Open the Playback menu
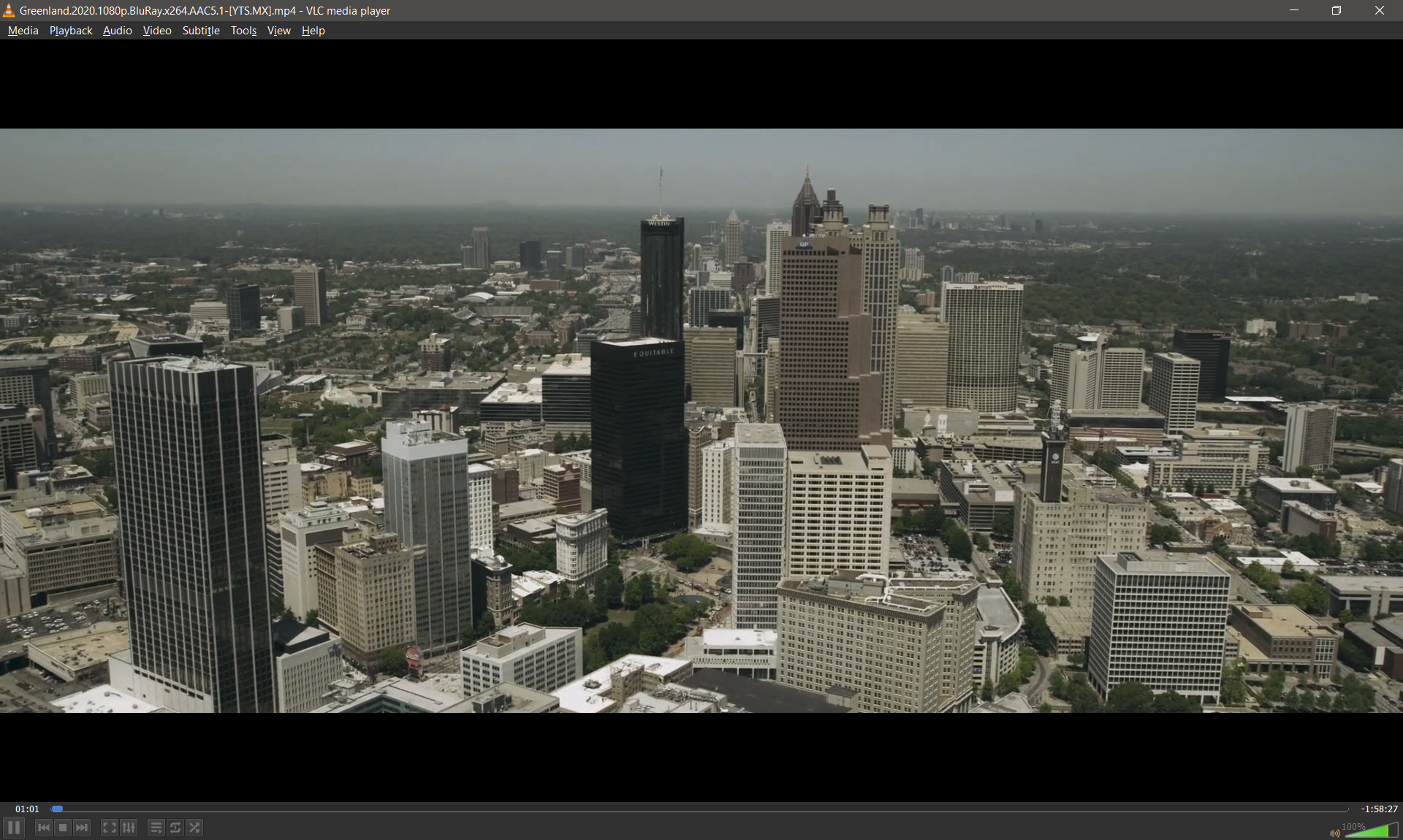 [71, 31]
